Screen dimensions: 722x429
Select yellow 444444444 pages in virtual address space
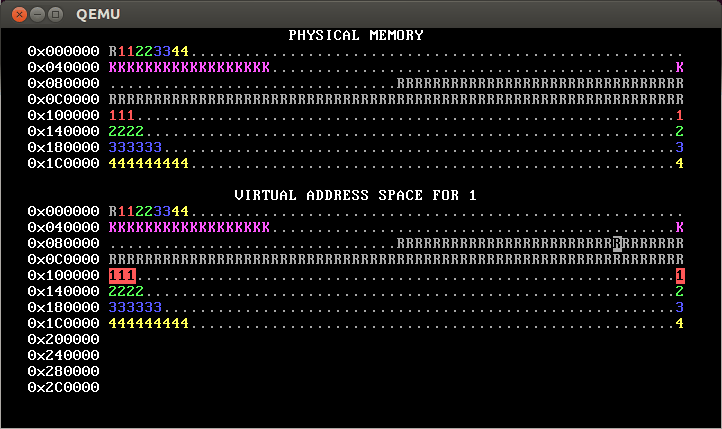point(149,323)
